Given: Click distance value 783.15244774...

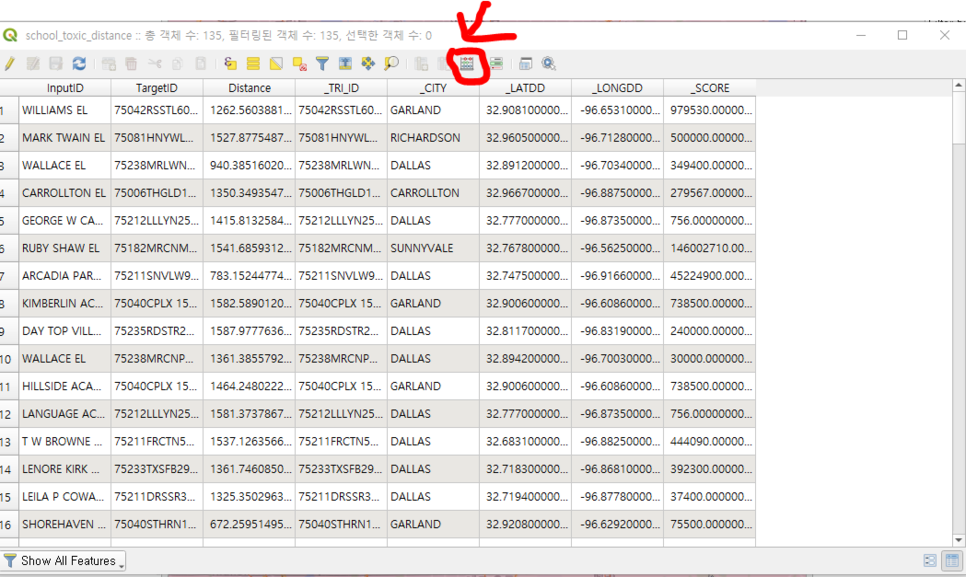Looking at the screenshot, I should [249, 276].
